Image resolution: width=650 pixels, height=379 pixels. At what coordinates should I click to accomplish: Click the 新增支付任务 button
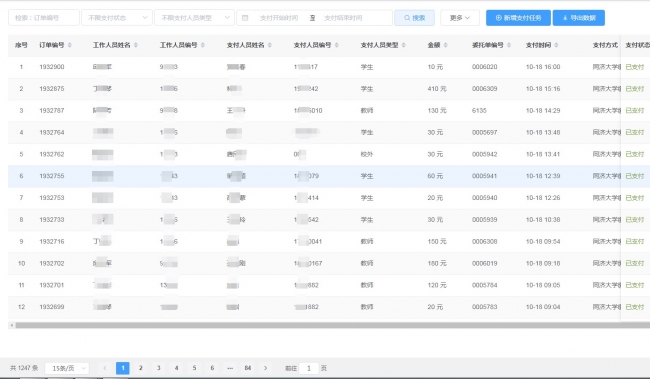pos(518,18)
